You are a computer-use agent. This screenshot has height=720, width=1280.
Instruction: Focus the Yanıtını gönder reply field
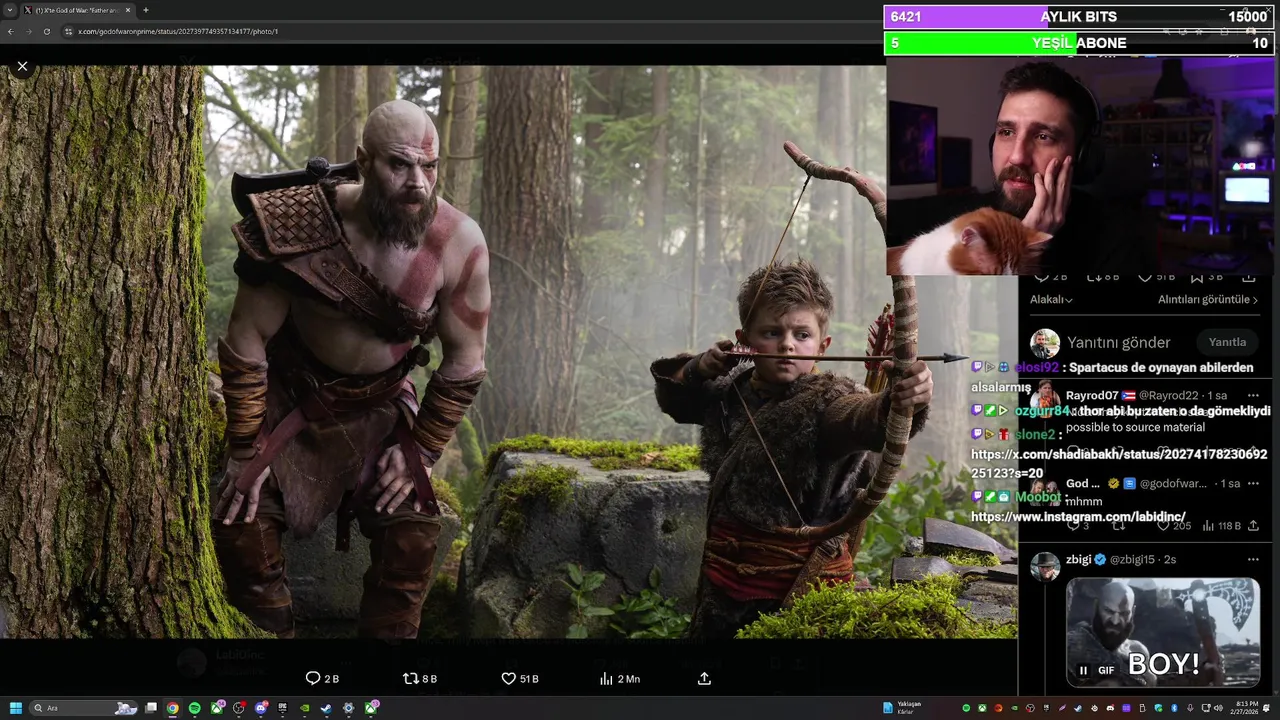coord(1118,343)
